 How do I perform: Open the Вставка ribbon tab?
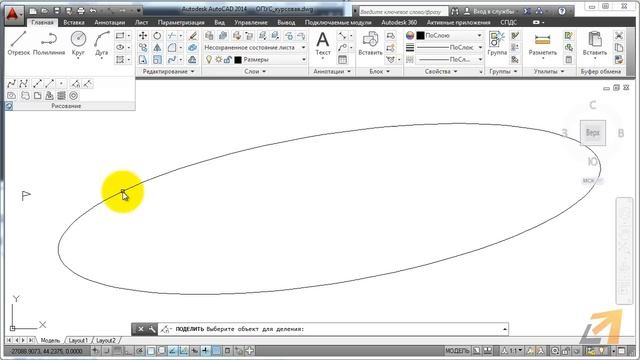point(74,22)
